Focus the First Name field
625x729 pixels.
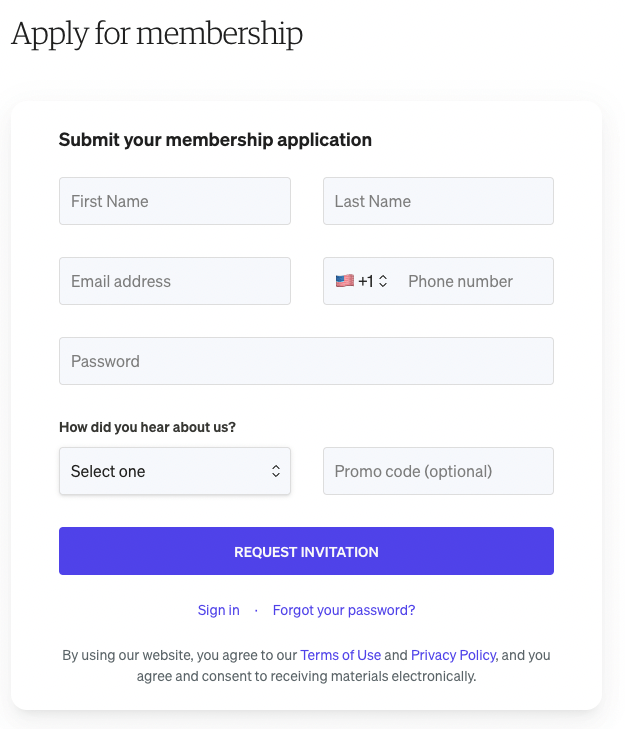[x=175, y=201]
